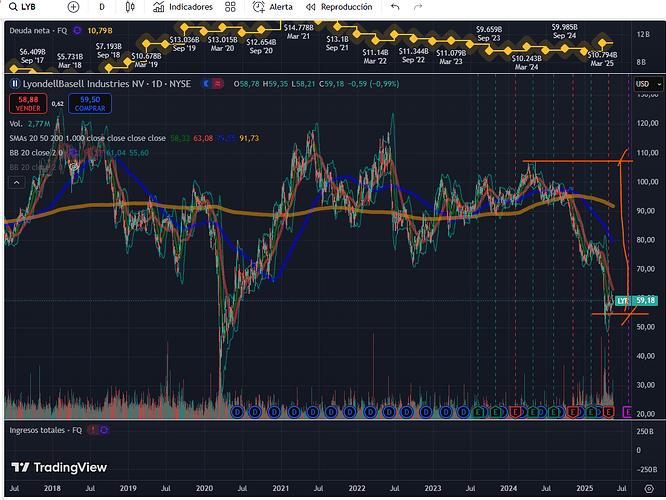Click the compare or add symbol plus icon
The image size is (666, 500).
[x=73, y=7]
